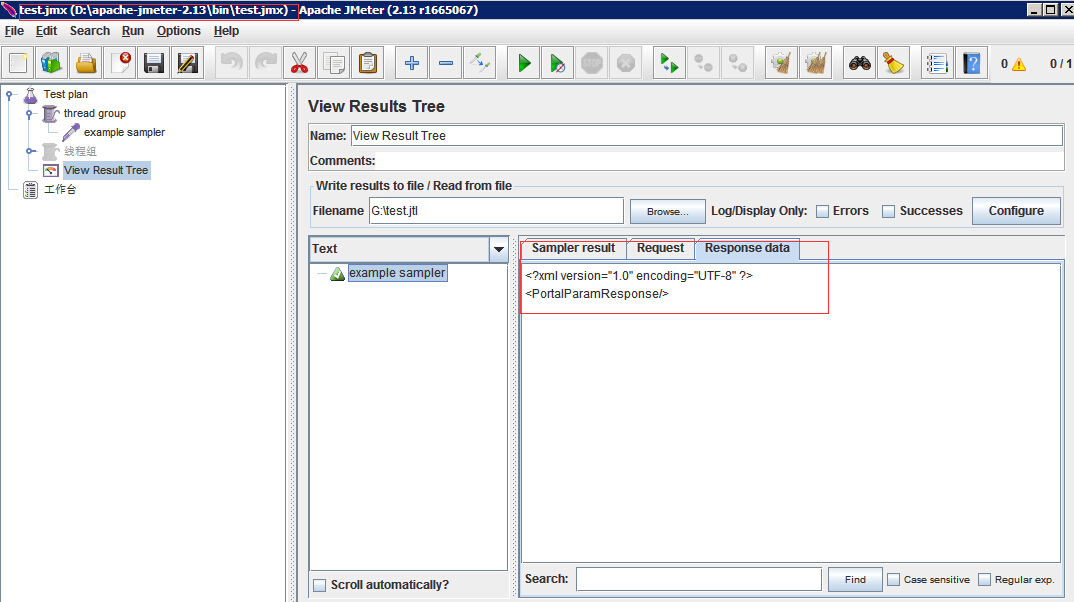Enable the Successes only checkbox
The height and width of the screenshot is (602, 1074).
coord(888,211)
